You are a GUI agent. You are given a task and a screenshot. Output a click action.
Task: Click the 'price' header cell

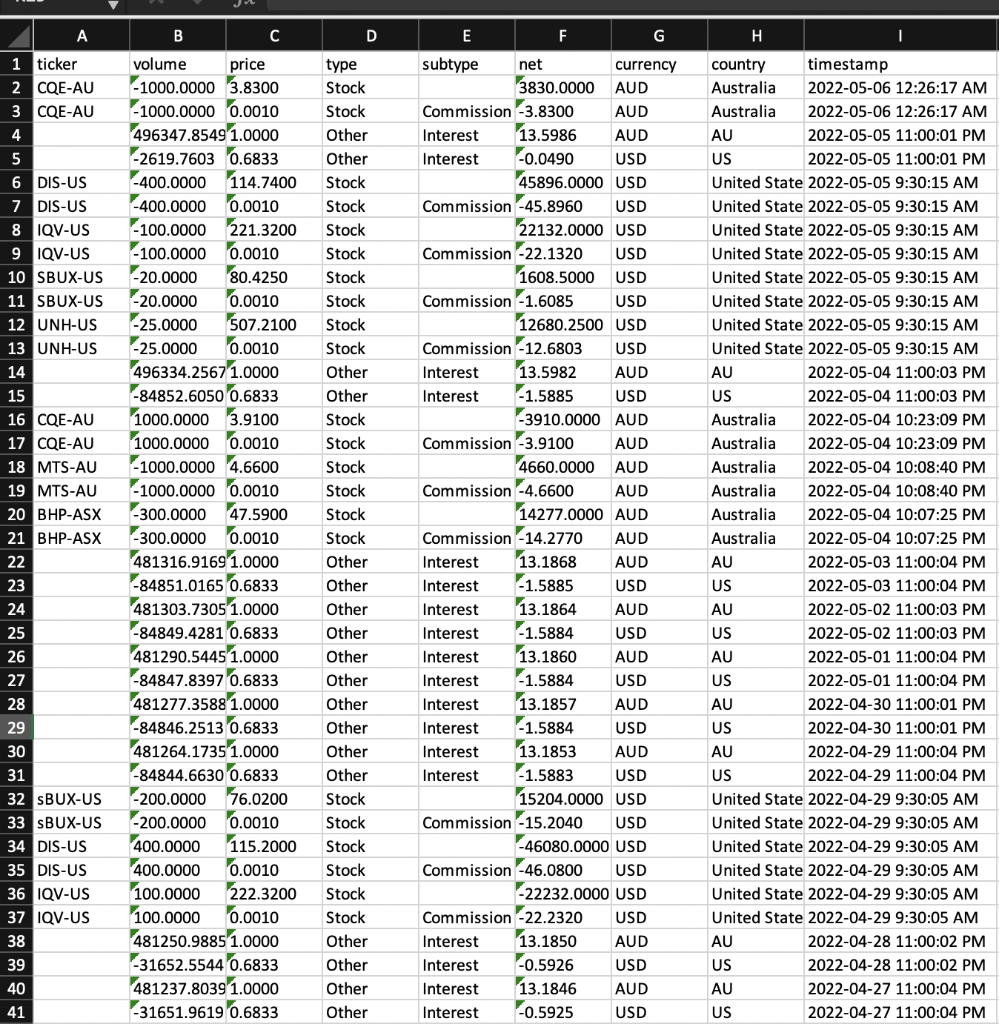point(274,64)
